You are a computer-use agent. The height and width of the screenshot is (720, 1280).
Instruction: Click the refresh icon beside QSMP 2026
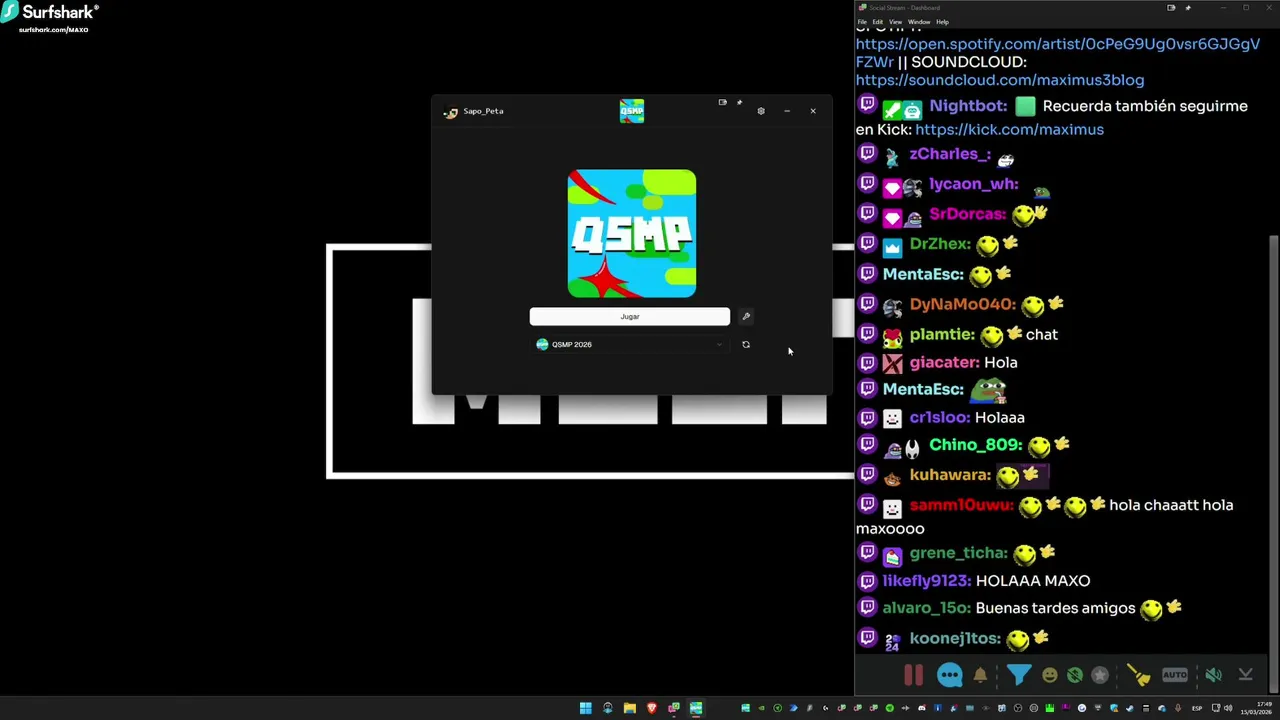click(x=746, y=344)
